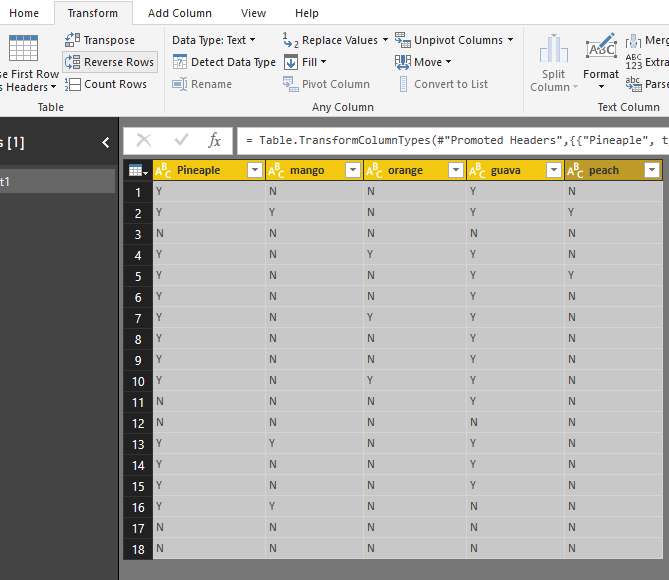The image size is (669, 580).
Task: Click the Parse abc icon
Action: (634, 84)
